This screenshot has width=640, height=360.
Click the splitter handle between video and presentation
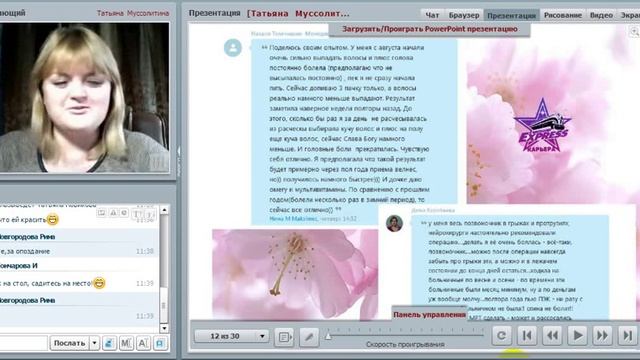click(x=178, y=163)
